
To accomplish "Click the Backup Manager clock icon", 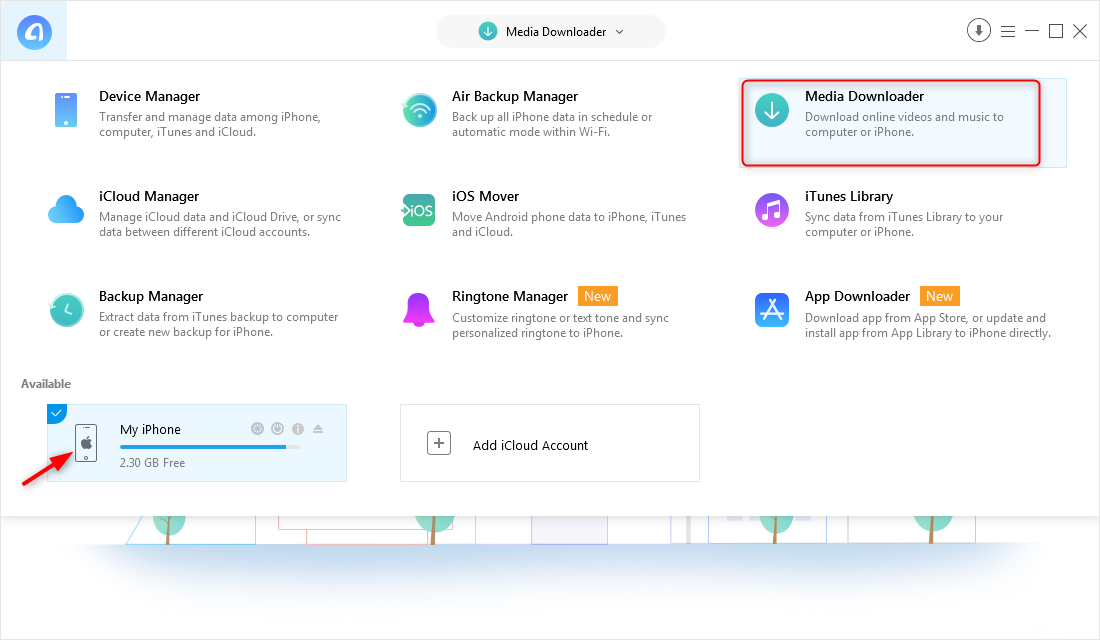I will pyautogui.click(x=67, y=310).
